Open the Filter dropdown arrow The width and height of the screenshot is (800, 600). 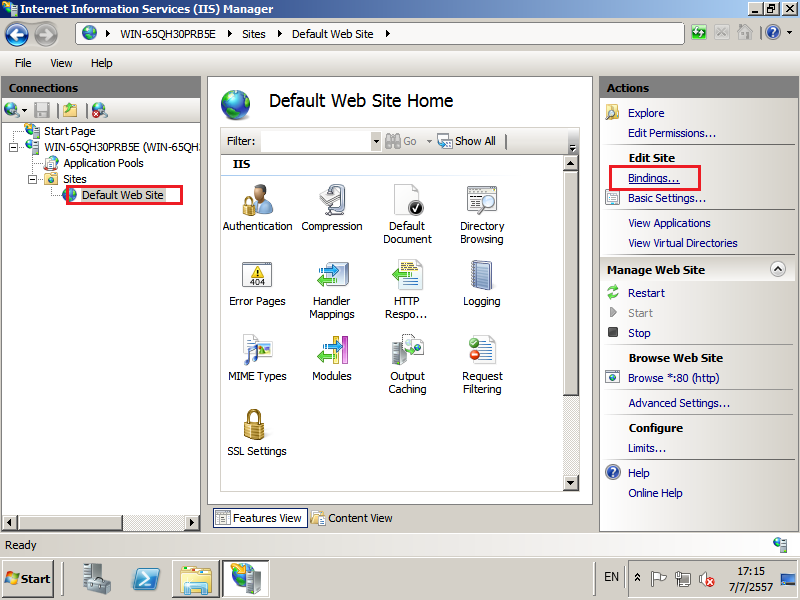376,142
